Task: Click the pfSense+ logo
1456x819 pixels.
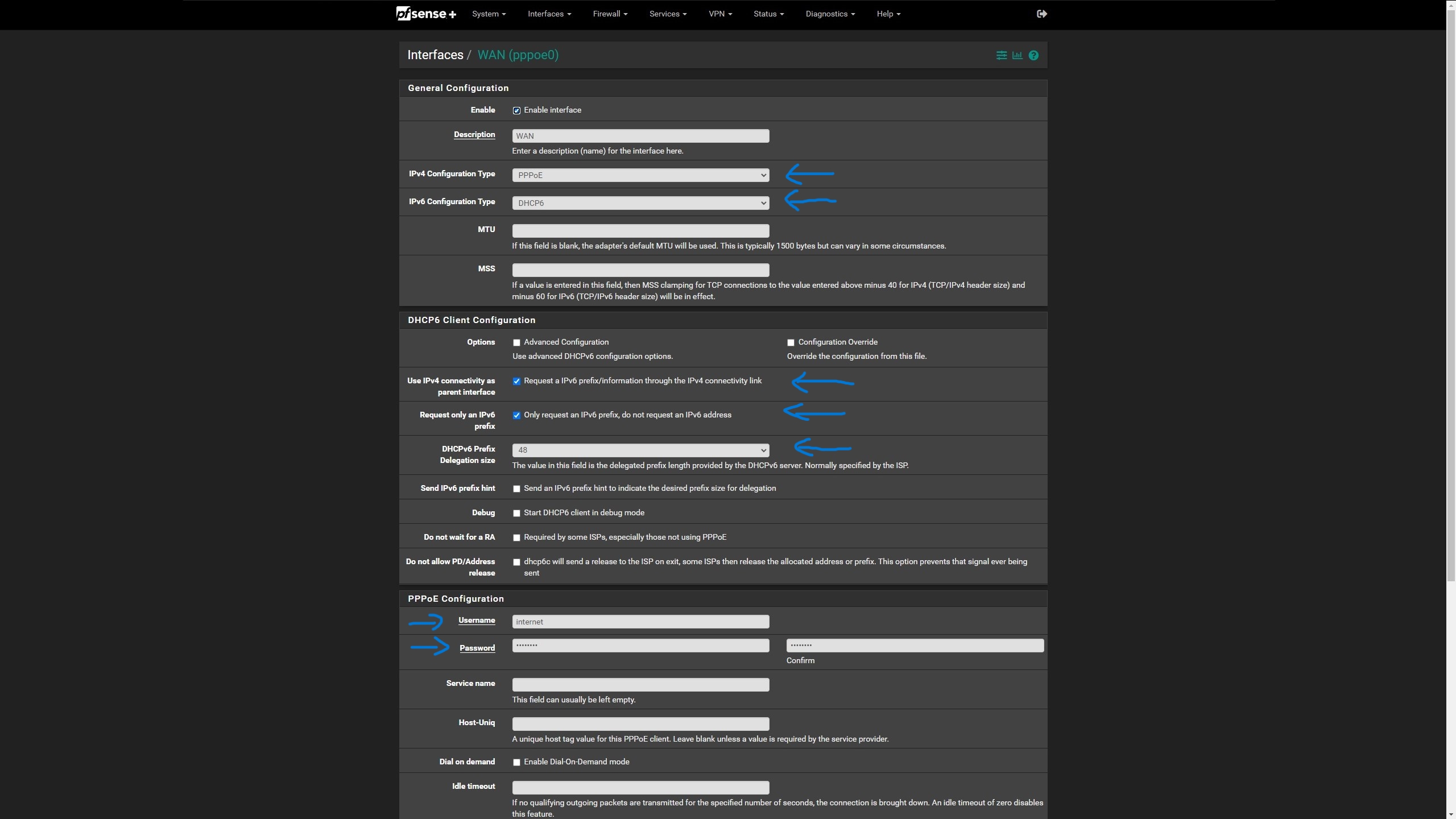Action: click(426, 14)
